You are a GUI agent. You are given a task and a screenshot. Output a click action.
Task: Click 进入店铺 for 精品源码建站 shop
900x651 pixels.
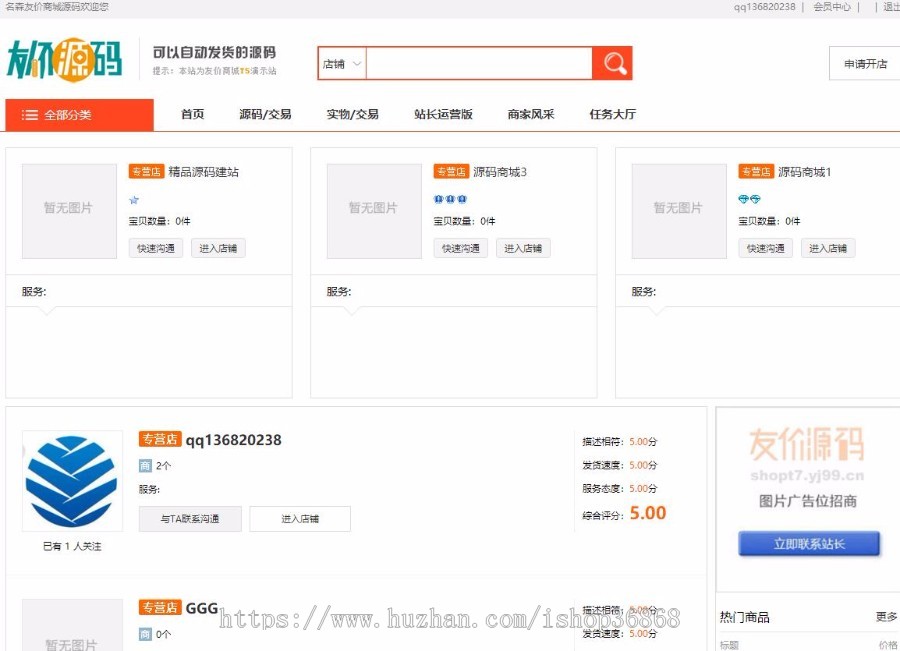[218, 248]
